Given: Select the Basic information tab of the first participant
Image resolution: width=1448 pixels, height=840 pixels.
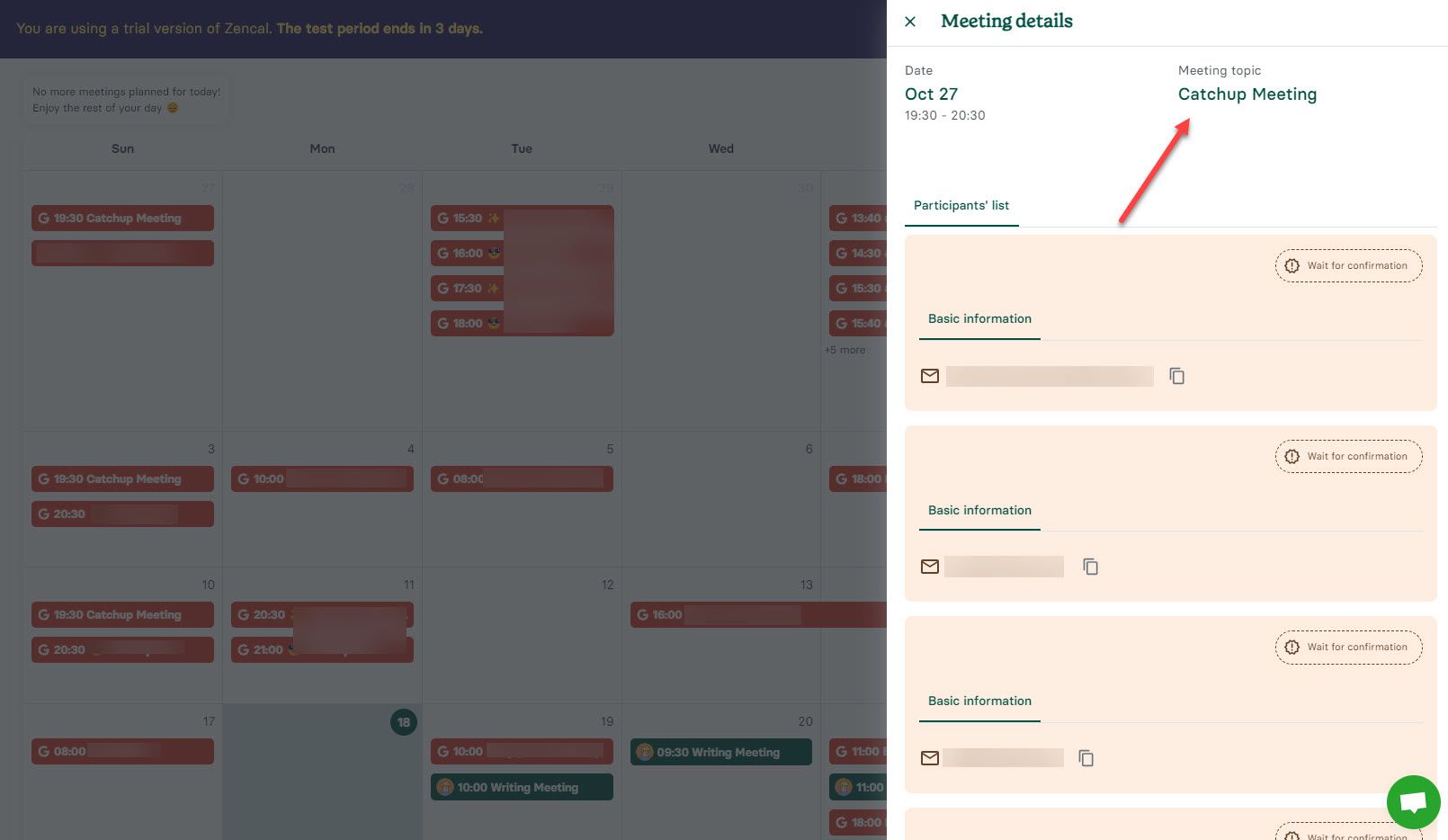Looking at the screenshot, I should tap(979, 318).
